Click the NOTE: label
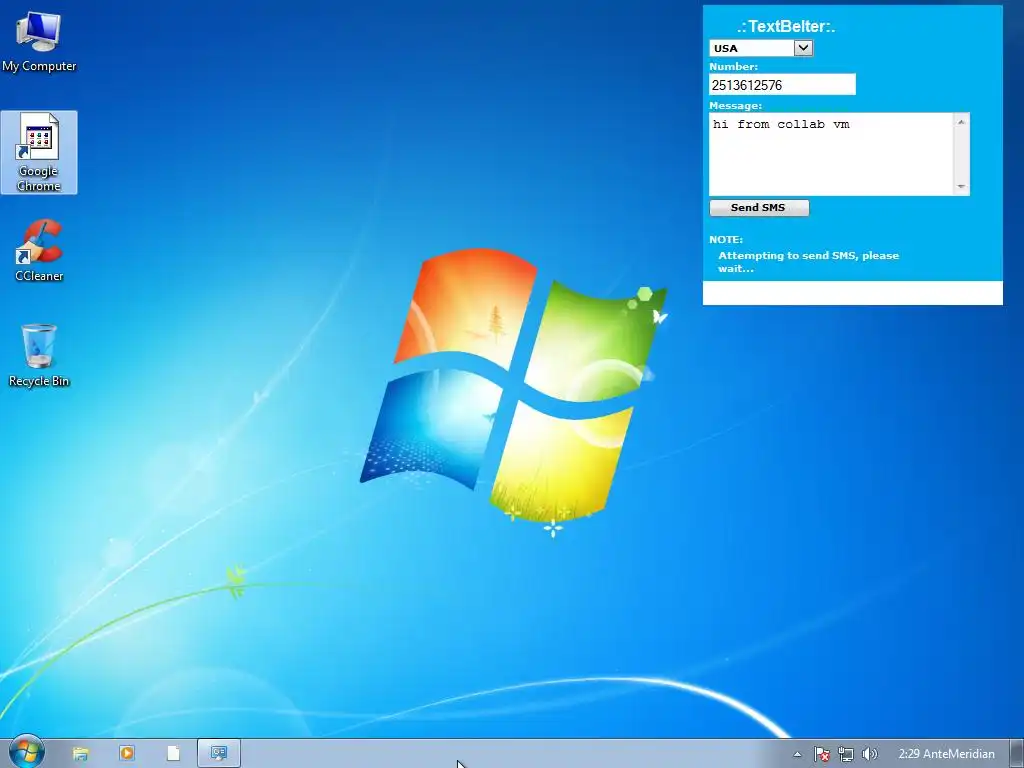This screenshot has width=1024, height=768. [726, 240]
